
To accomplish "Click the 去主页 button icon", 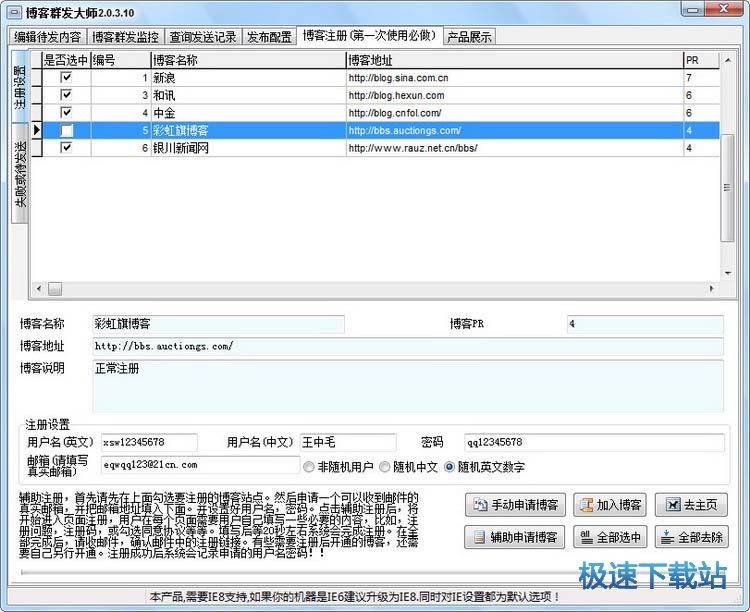I will [x=673, y=505].
